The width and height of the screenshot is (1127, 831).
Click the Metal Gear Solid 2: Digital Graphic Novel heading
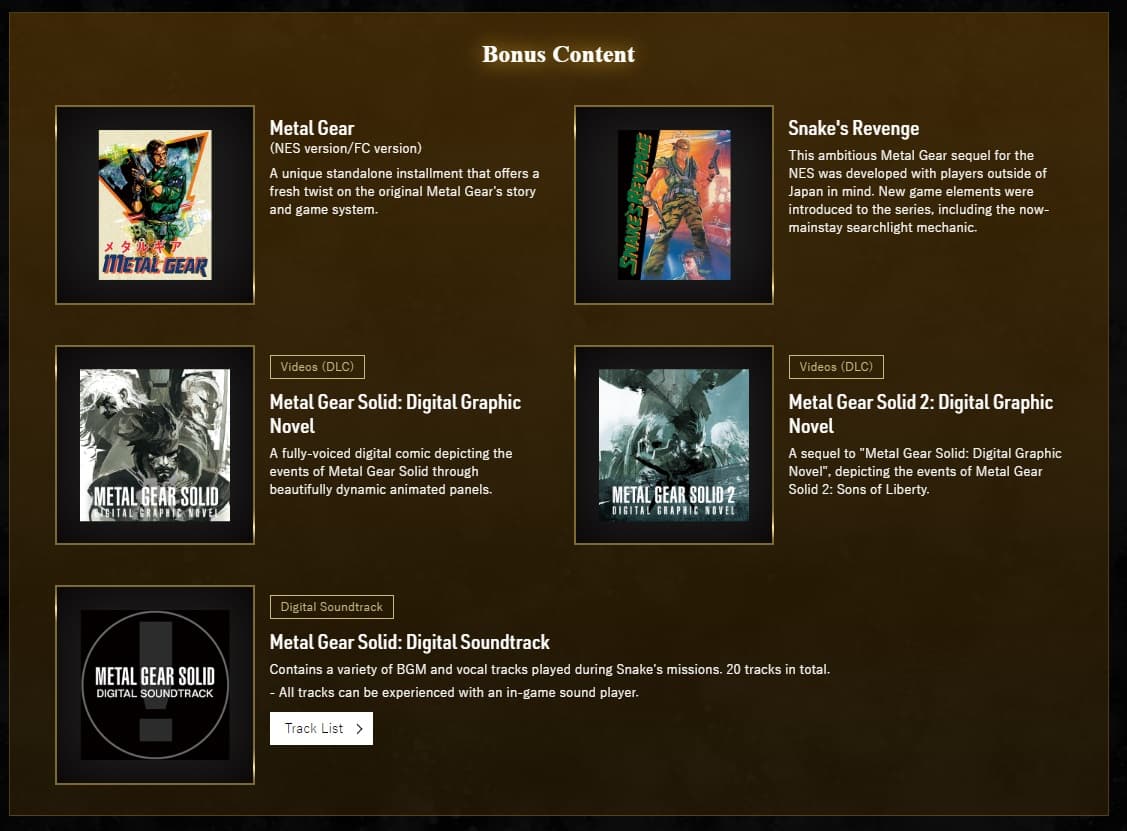pos(920,413)
